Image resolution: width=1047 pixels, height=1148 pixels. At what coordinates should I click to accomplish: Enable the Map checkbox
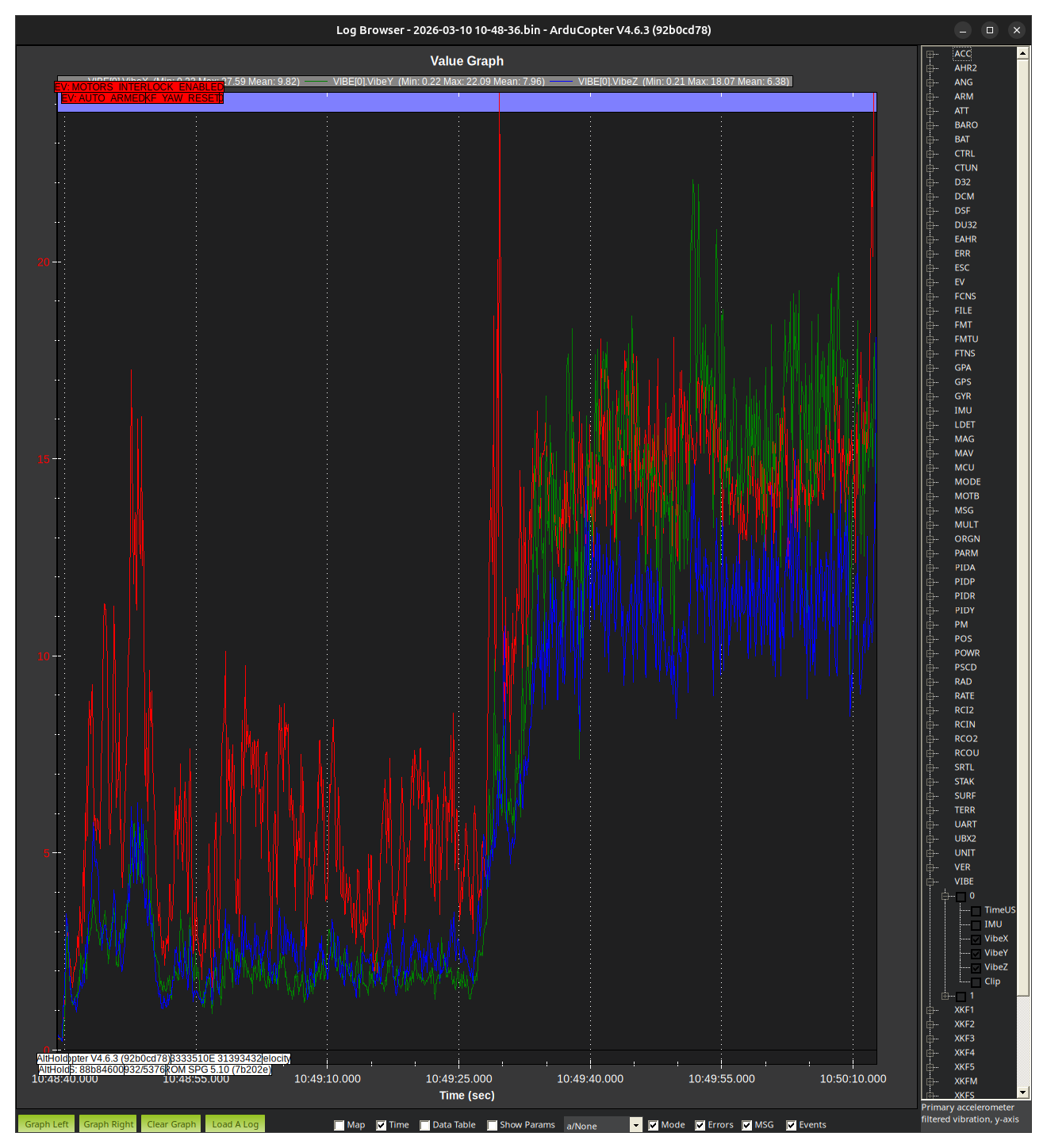click(339, 1125)
